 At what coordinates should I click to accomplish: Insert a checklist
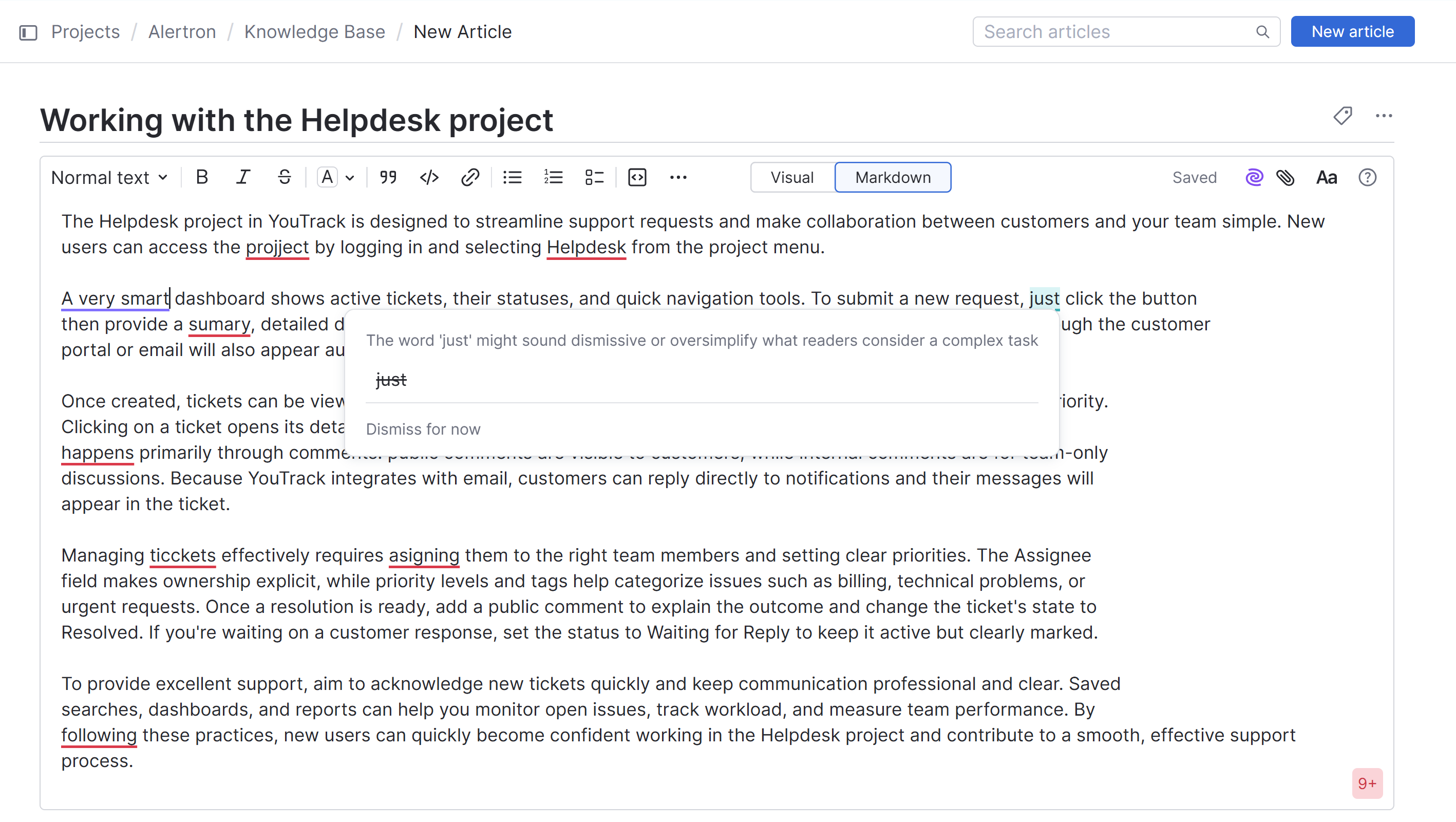pos(595,178)
